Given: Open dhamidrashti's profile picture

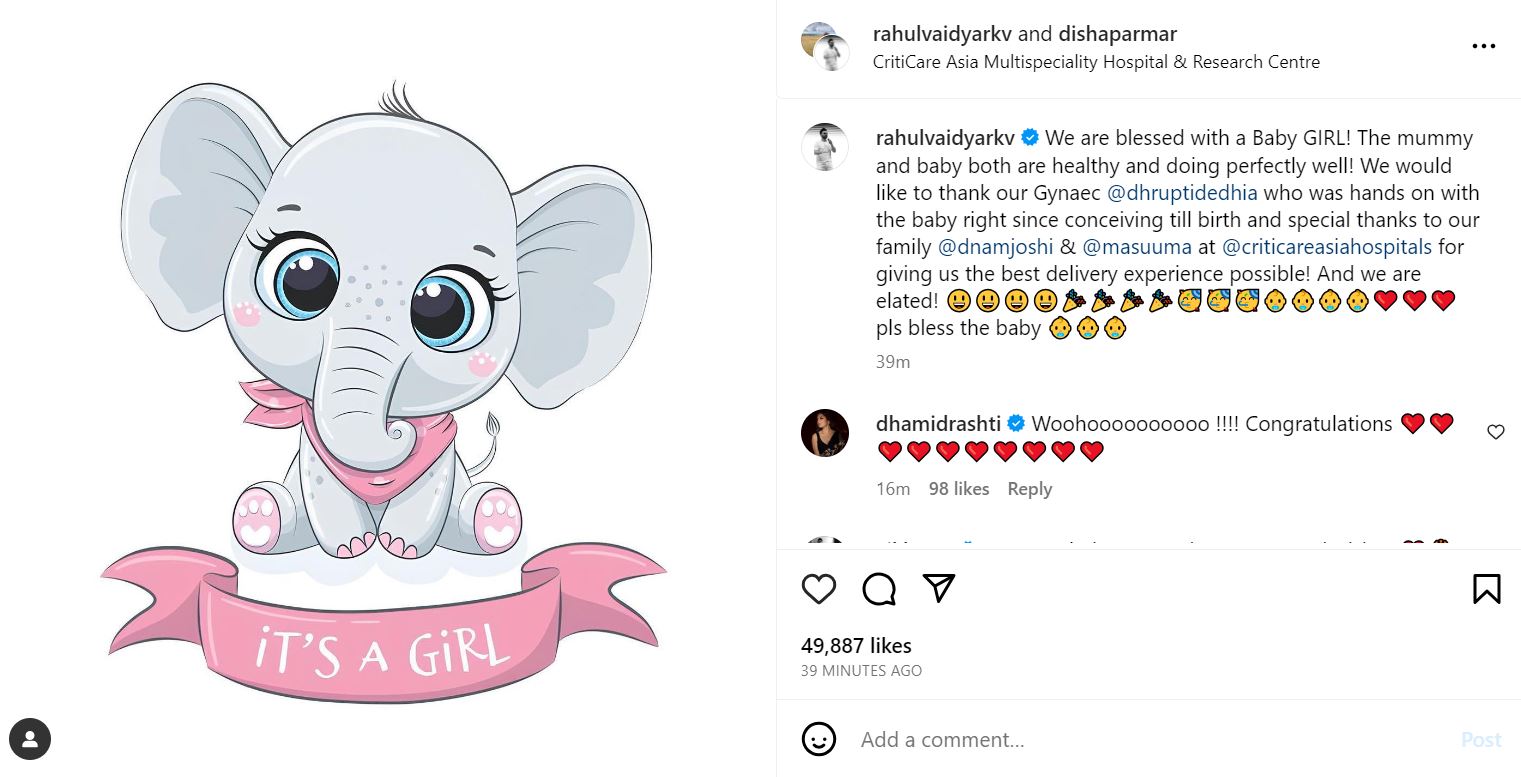Looking at the screenshot, I should (x=825, y=433).
